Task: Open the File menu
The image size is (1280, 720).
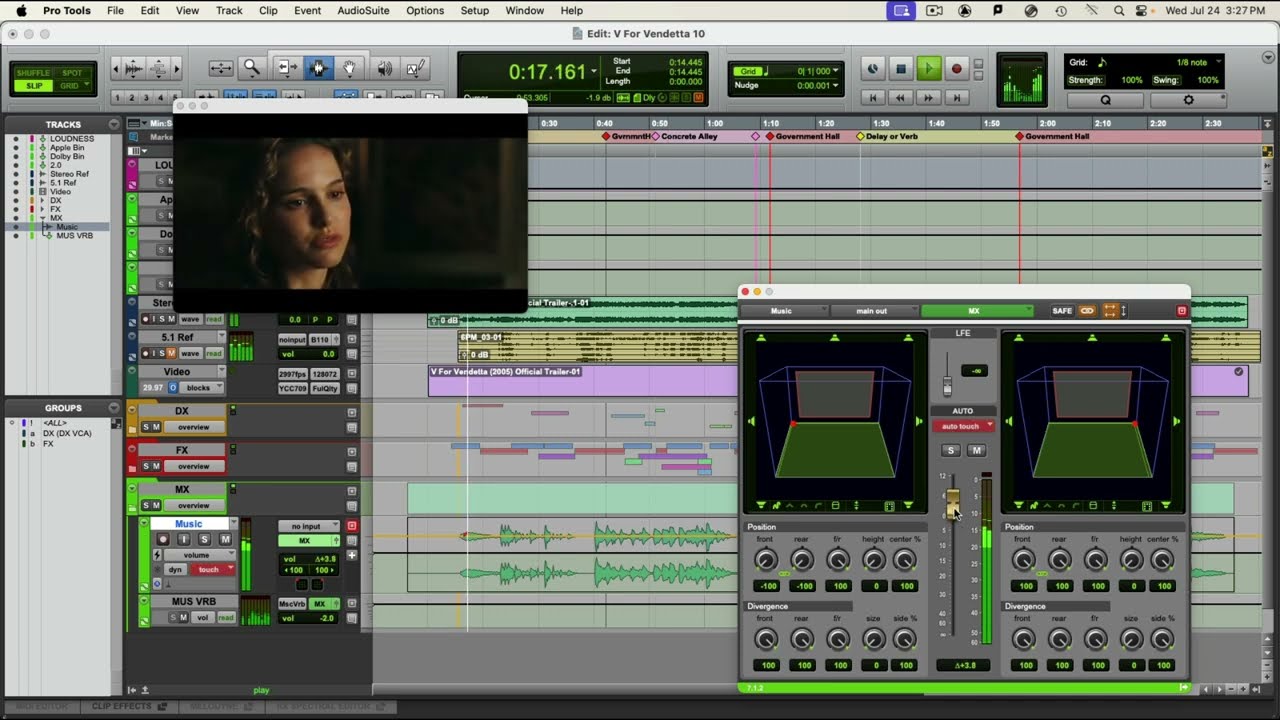Action: (x=115, y=11)
